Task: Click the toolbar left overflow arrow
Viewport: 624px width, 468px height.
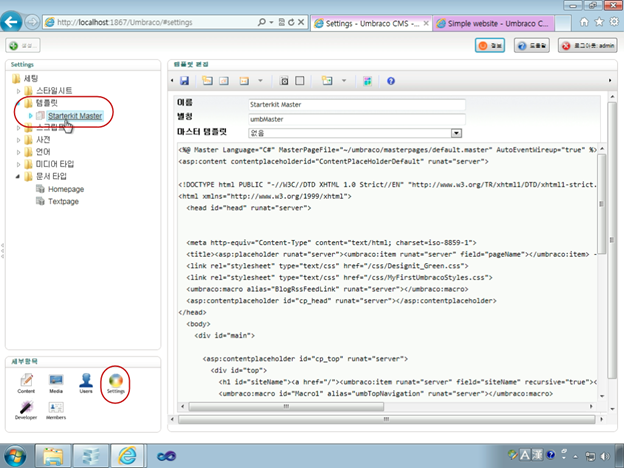Action: (x=172, y=81)
